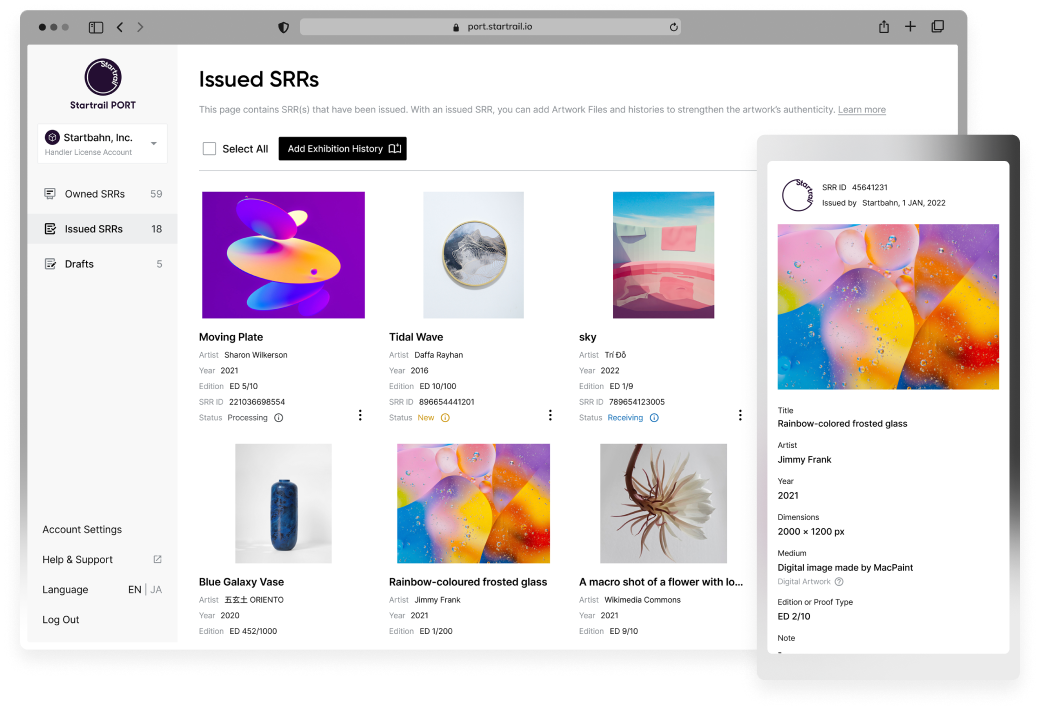The width and height of the screenshot is (1040, 710).
Task: Click help icon beside Digital Artwork label
Action: (839, 581)
